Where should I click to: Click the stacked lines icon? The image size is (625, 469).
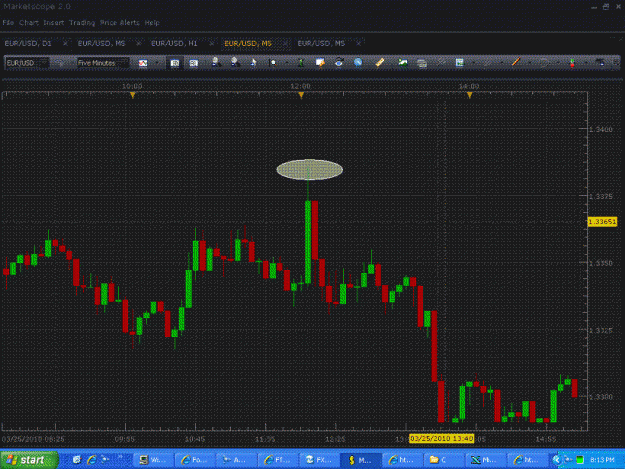(422, 63)
